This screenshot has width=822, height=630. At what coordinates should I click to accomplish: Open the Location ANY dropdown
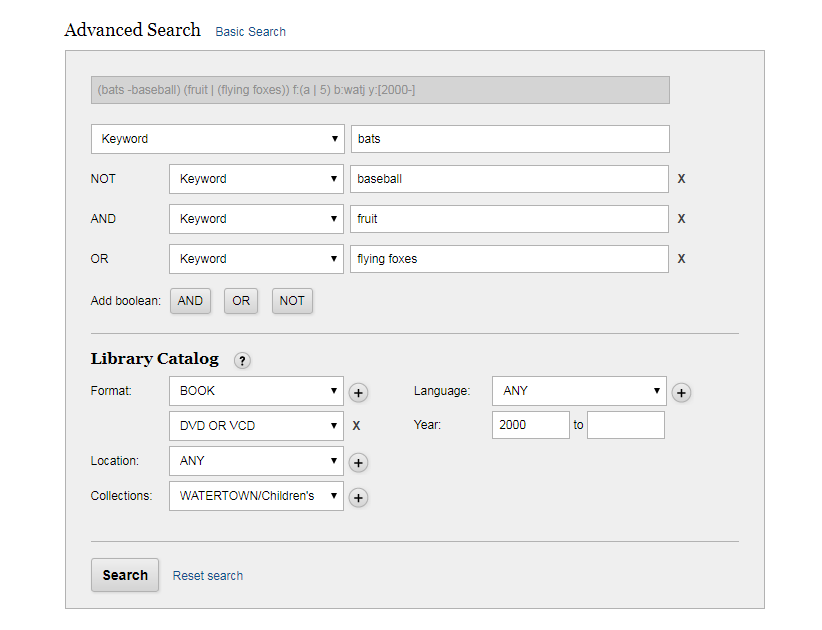point(256,461)
